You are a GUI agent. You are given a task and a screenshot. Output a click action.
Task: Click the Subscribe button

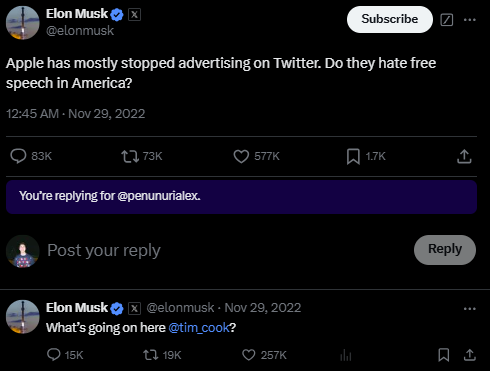tap(390, 19)
